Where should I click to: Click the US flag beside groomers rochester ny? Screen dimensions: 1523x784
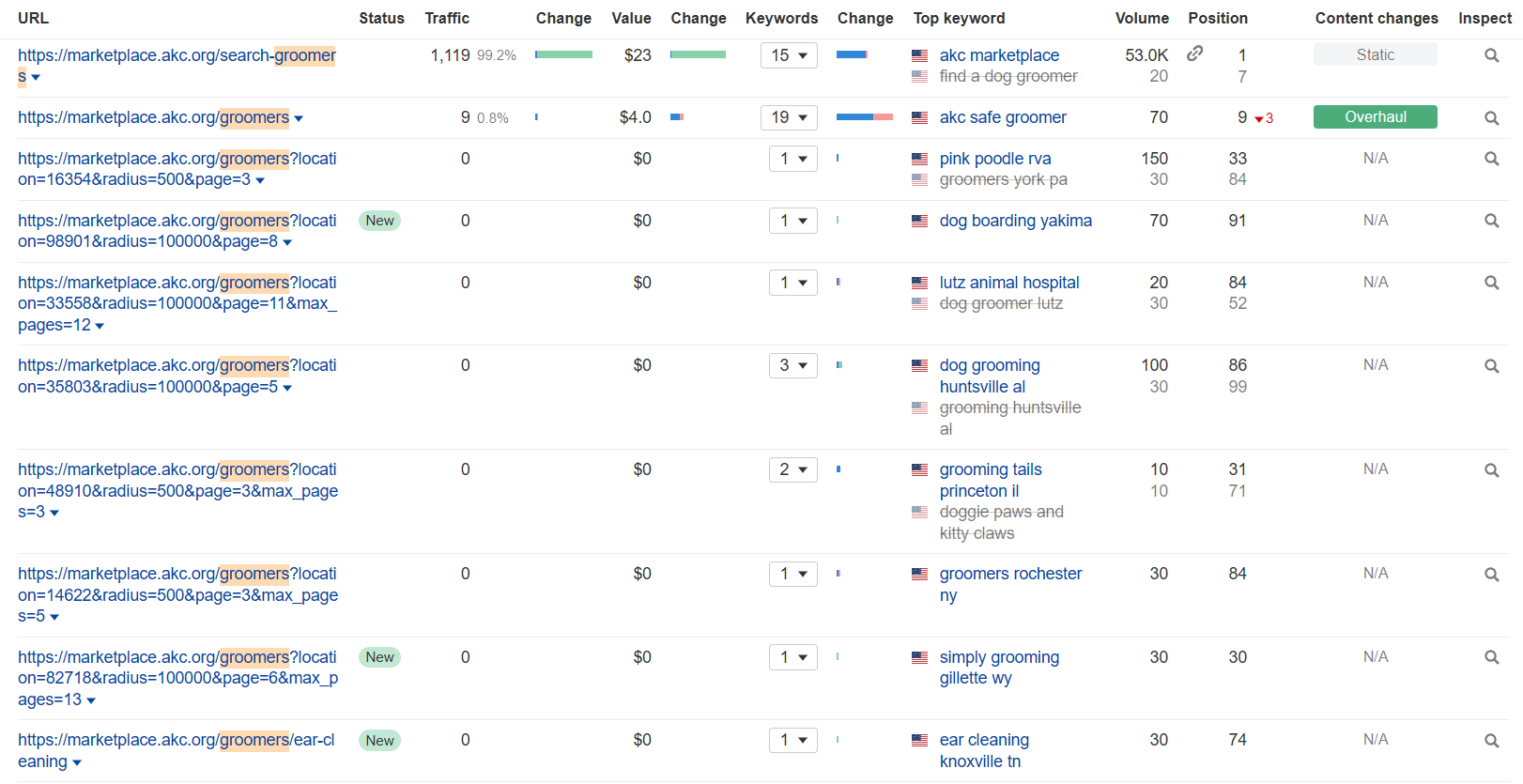pos(920,575)
